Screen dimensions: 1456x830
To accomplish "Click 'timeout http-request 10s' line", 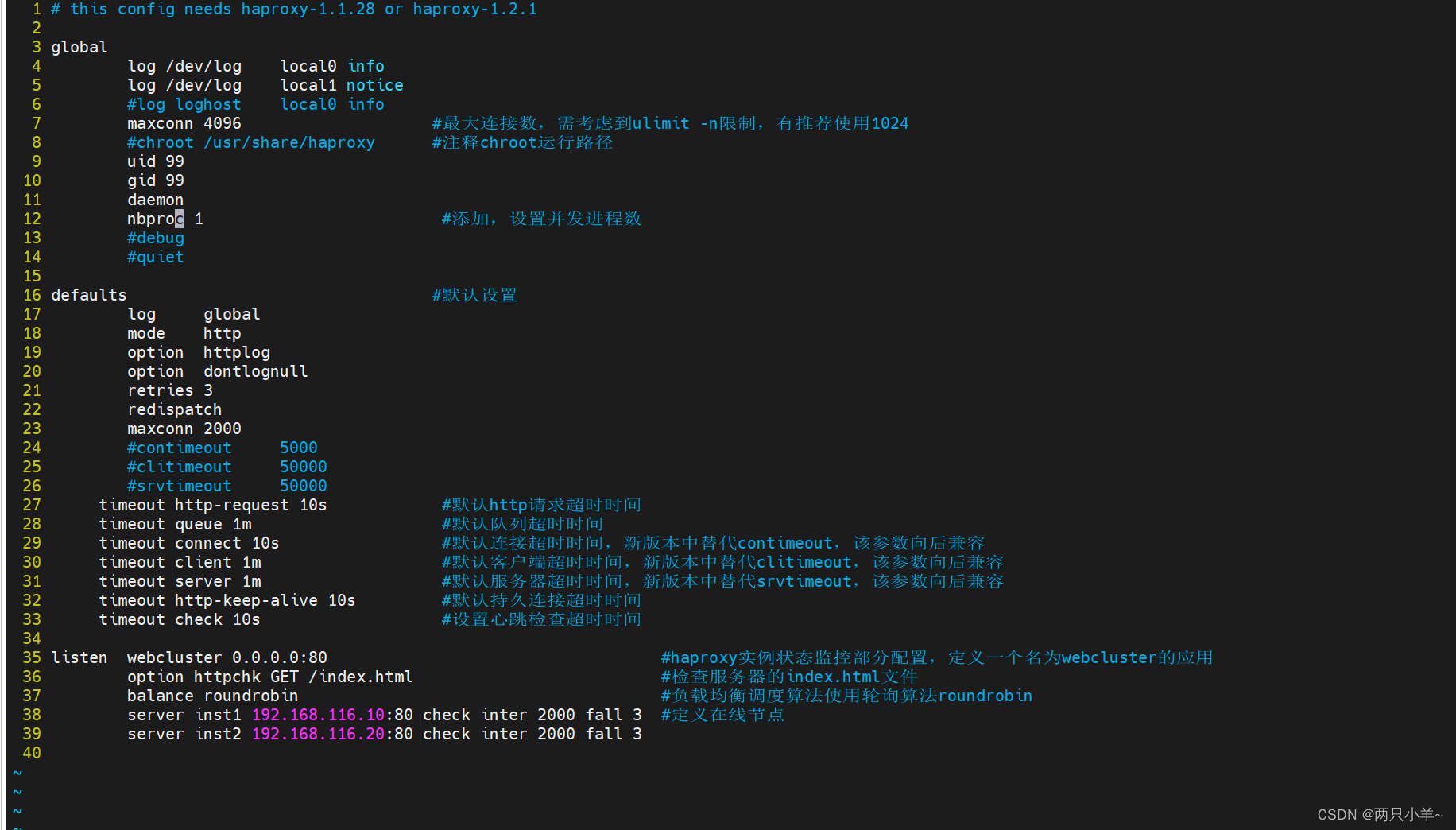I will point(213,505).
